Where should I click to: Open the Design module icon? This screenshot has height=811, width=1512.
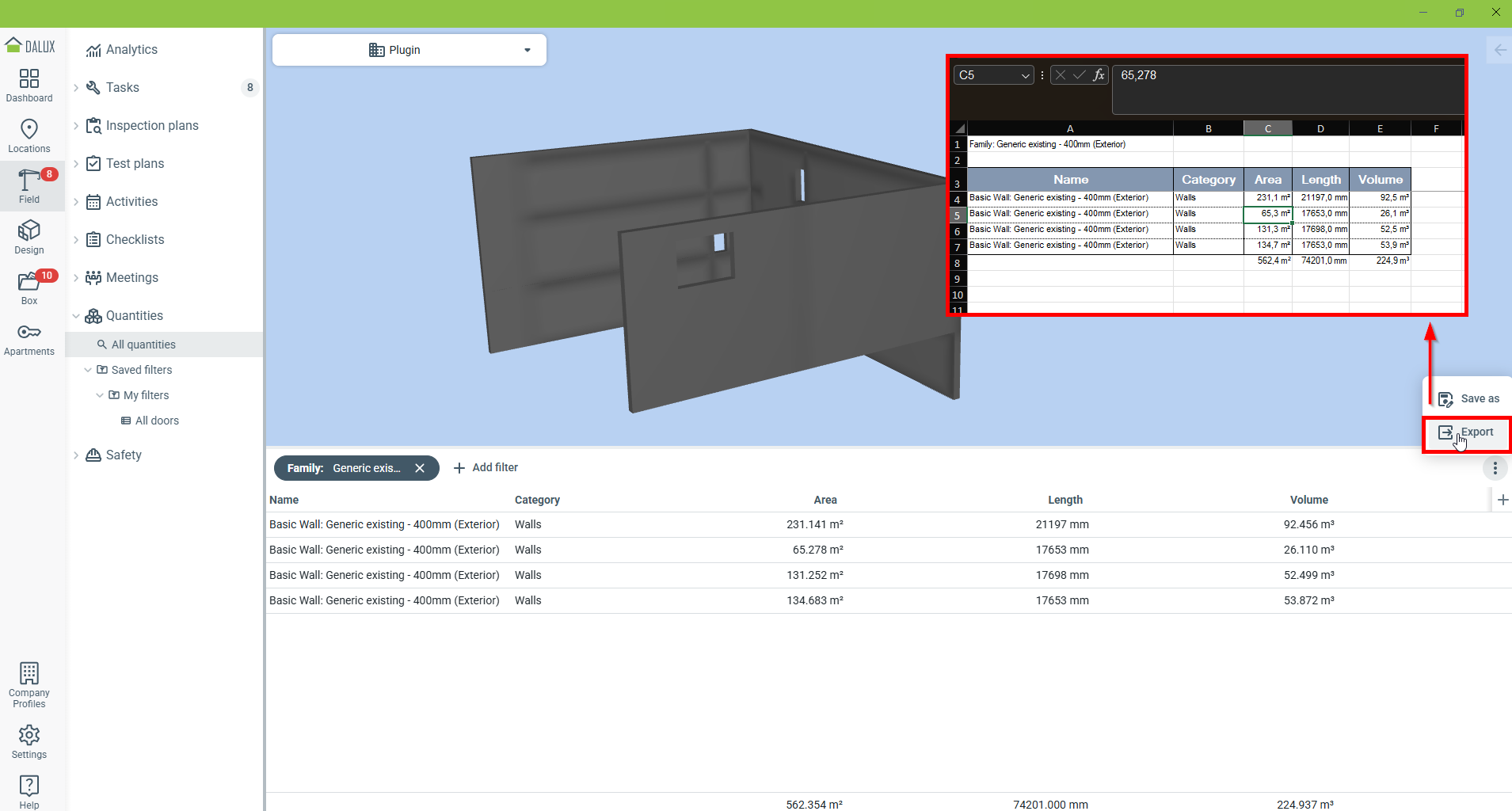[x=29, y=237]
